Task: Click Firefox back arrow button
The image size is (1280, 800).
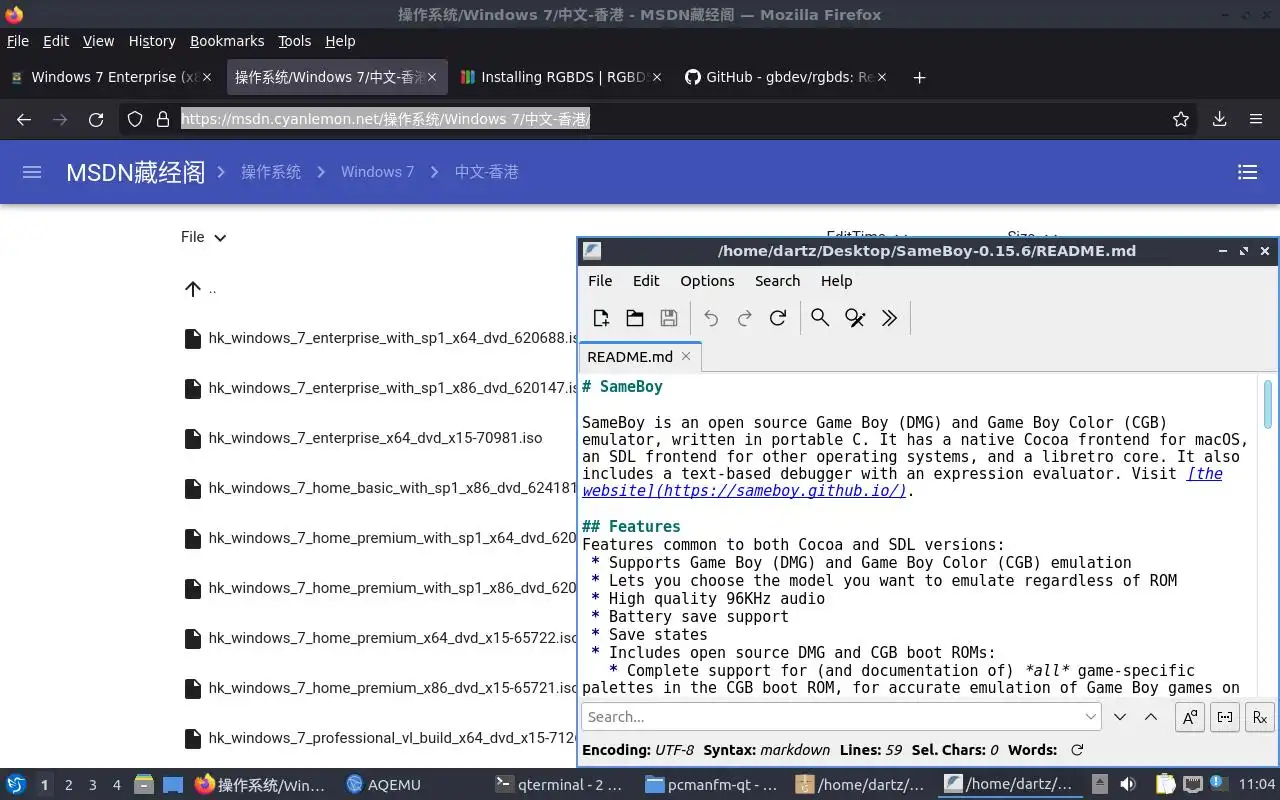Action: [x=24, y=119]
